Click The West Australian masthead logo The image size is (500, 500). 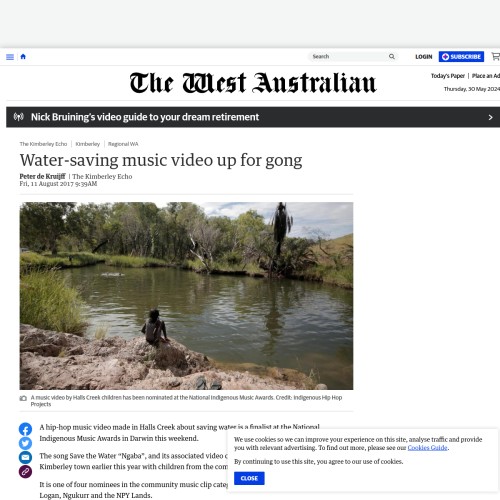[x=253, y=83]
